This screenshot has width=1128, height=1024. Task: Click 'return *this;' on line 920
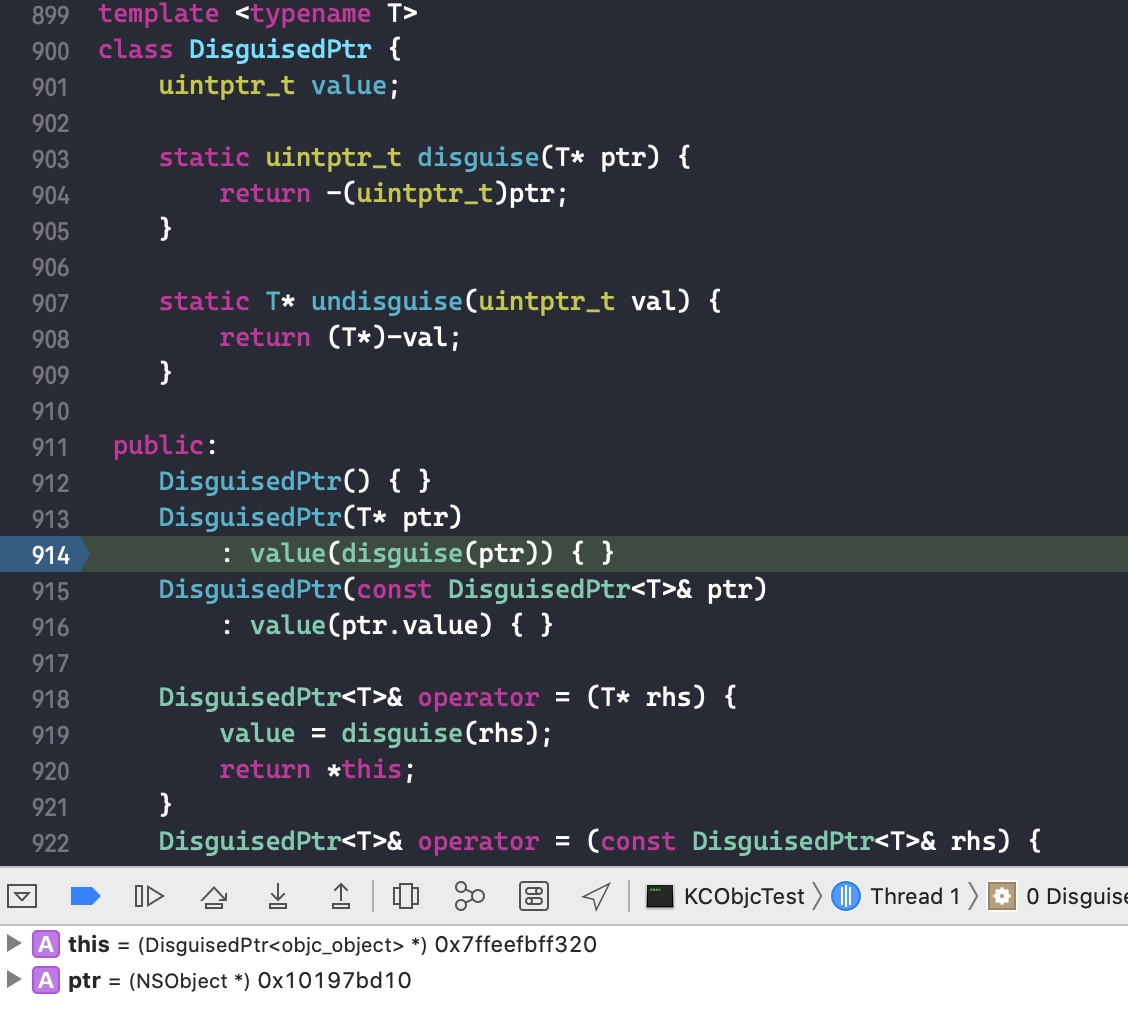pos(317,769)
